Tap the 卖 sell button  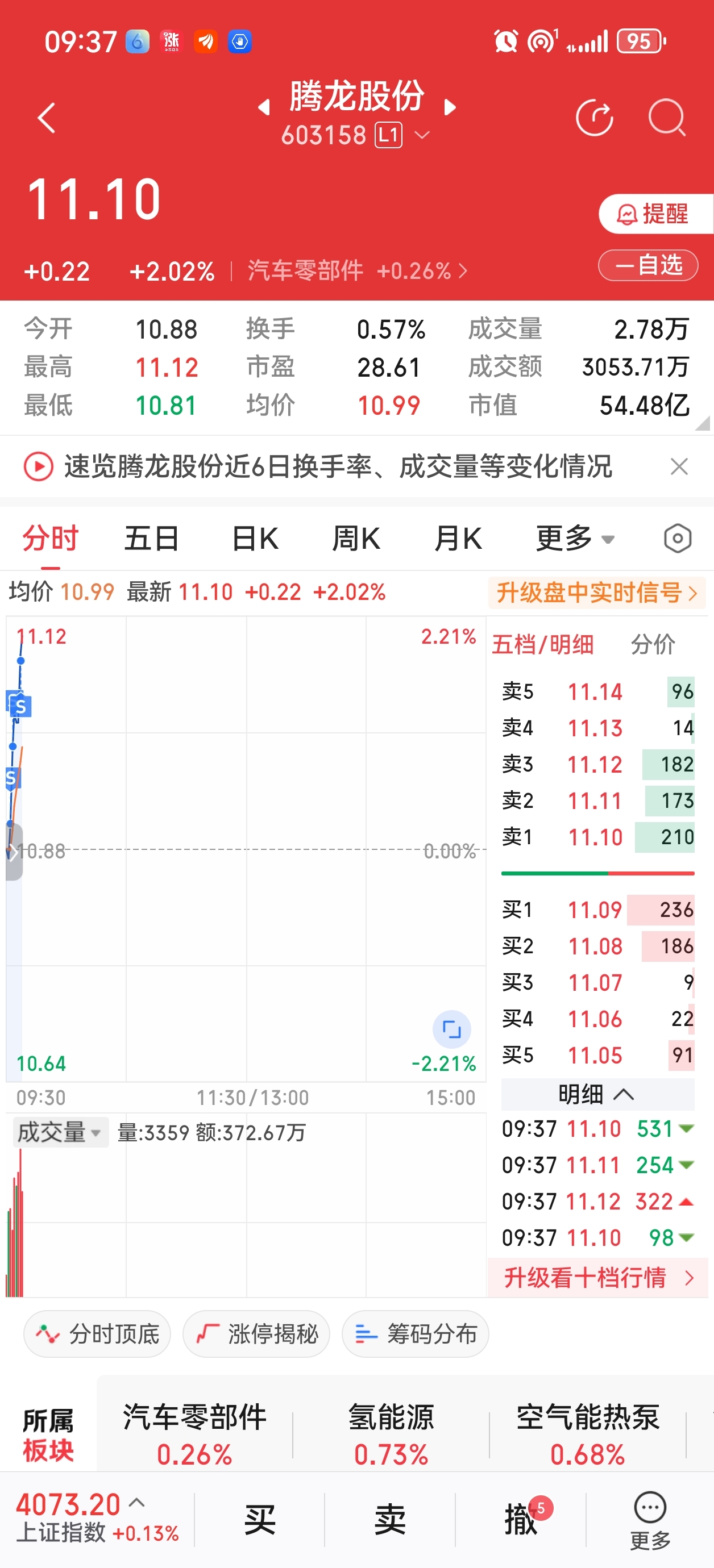(x=391, y=1519)
